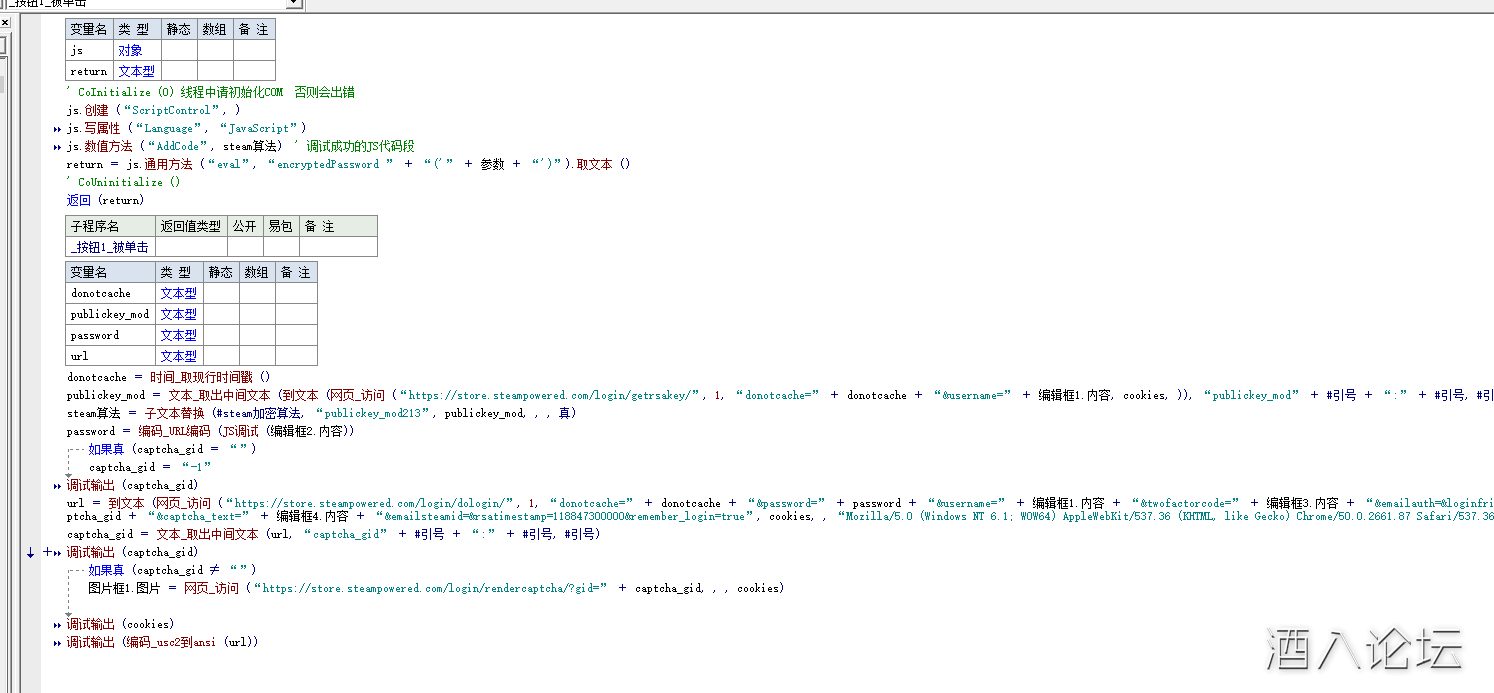Click the 对象 type cell of js
1494x693 pixels.
(x=130, y=50)
